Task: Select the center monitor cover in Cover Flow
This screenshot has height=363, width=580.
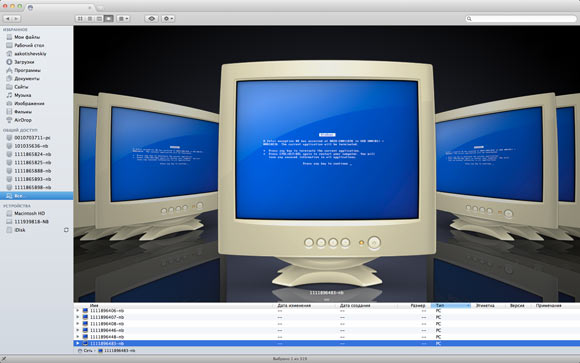Action: click(x=327, y=174)
